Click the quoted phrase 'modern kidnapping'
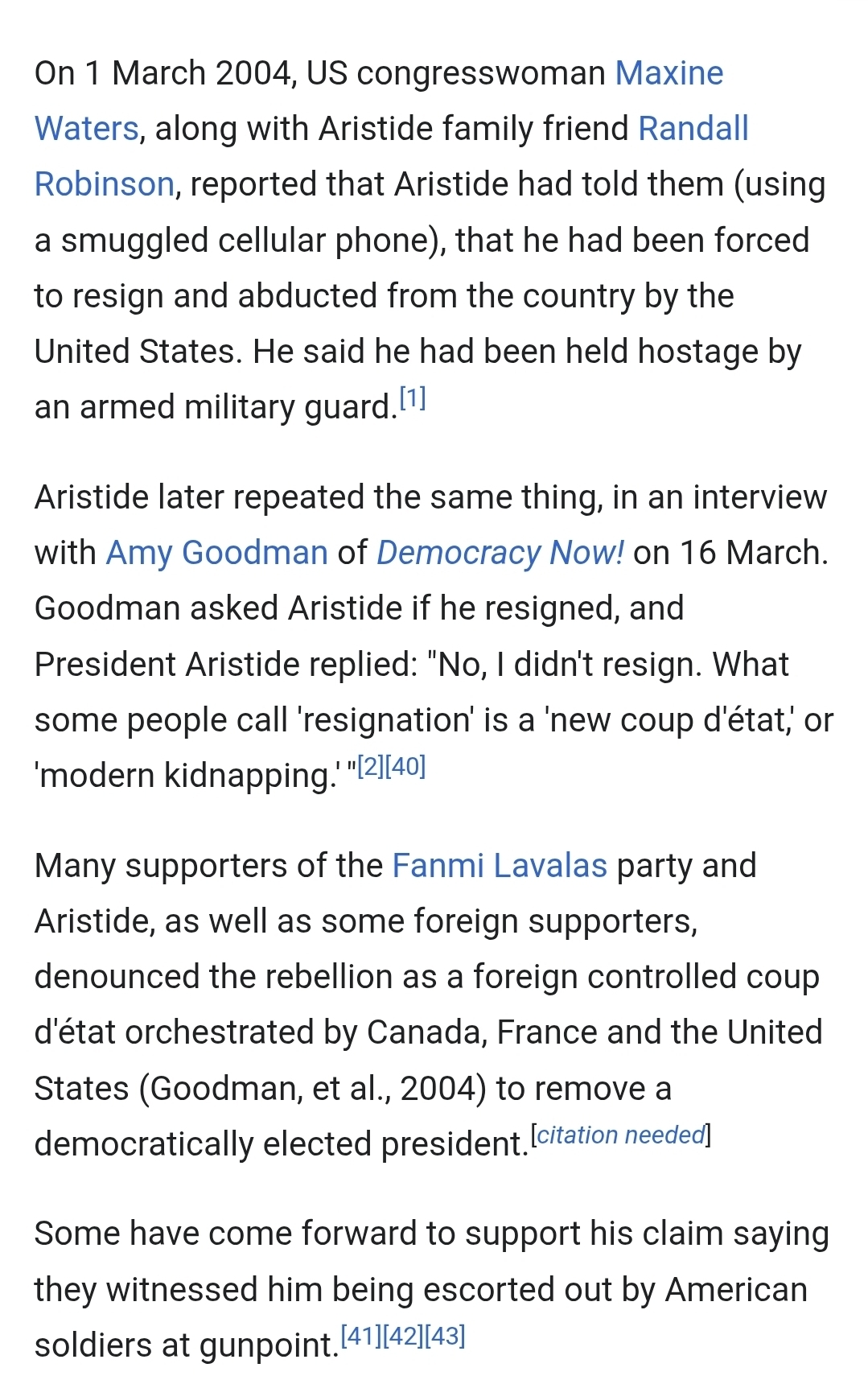The width and height of the screenshot is (868, 1380). tap(186, 777)
